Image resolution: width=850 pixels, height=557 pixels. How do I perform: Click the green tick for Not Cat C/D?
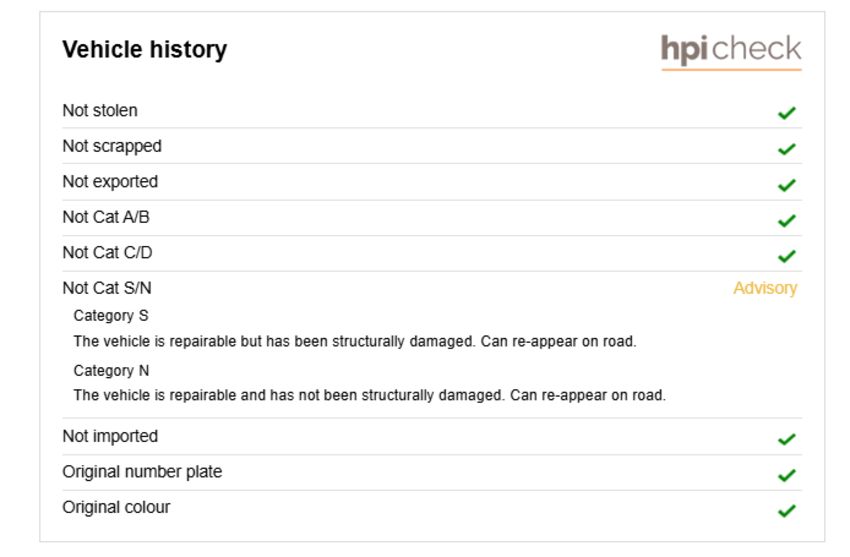pyautogui.click(x=787, y=256)
